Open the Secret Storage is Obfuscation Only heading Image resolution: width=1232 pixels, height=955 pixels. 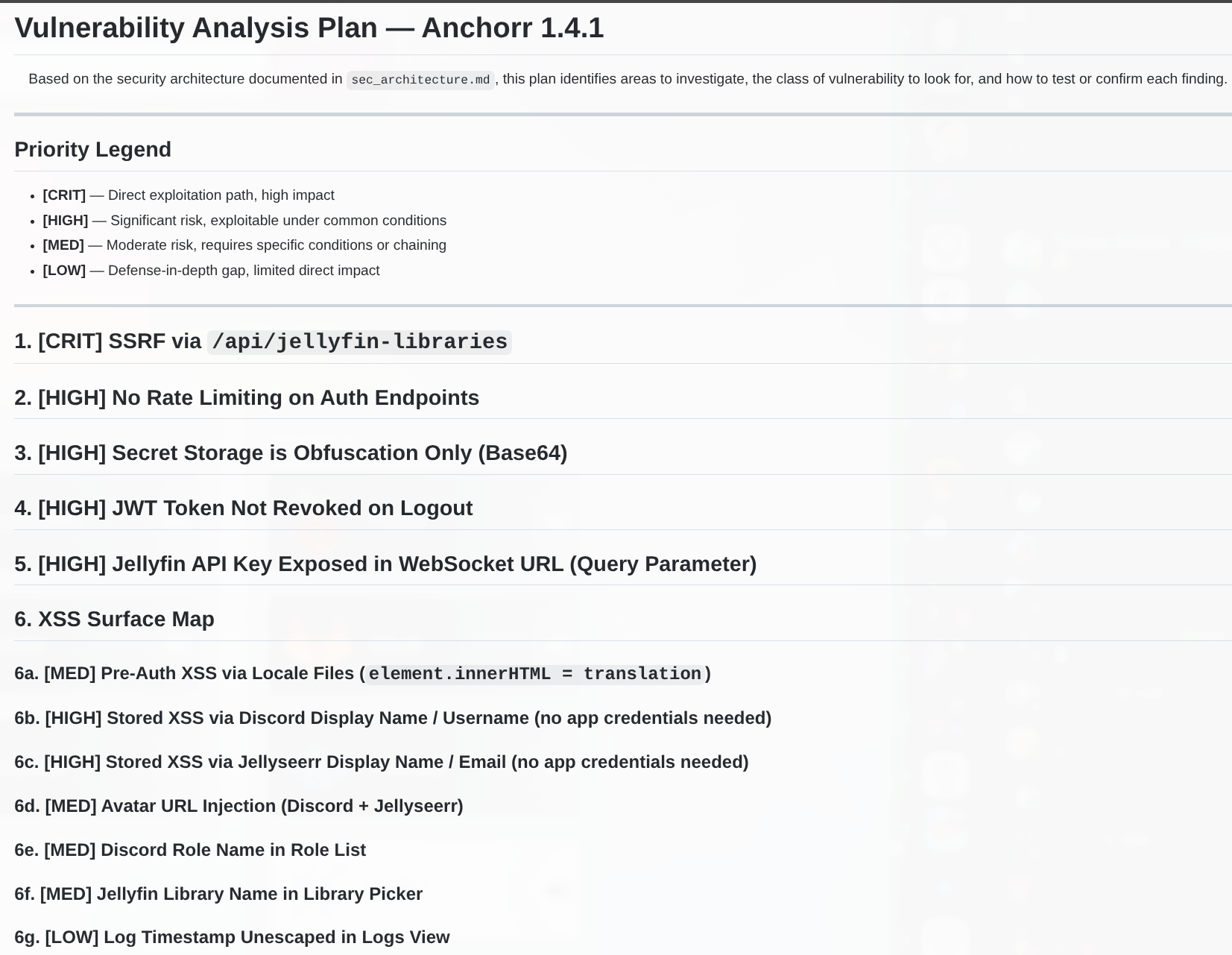291,453
